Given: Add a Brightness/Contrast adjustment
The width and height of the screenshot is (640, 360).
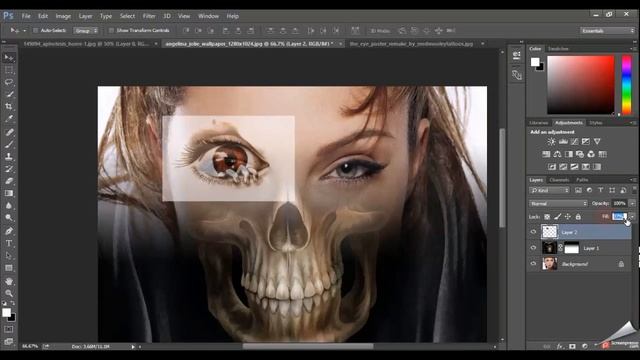Looking at the screenshot, I should [551, 142].
